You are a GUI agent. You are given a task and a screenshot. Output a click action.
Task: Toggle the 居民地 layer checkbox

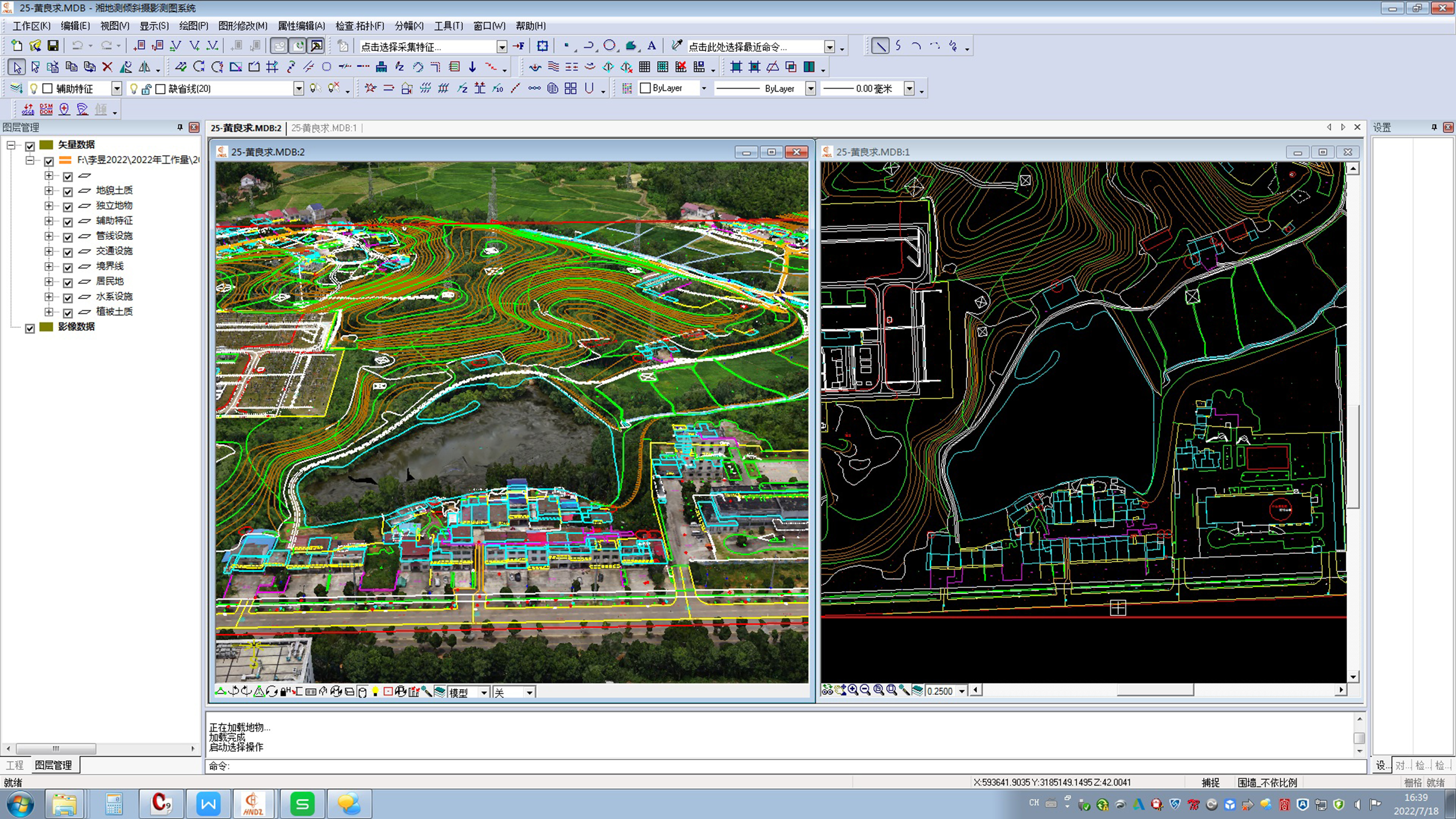(x=68, y=283)
